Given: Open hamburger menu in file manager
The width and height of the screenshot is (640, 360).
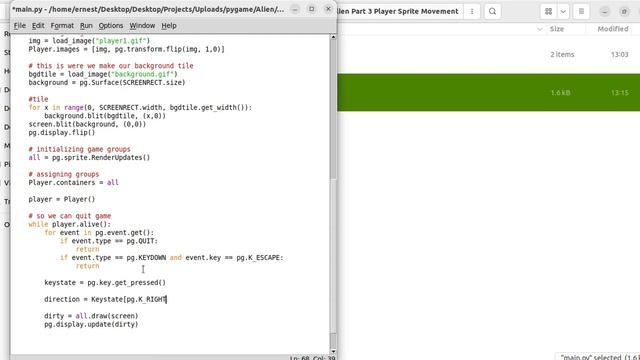Looking at the screenshot, I should [581, 11].
